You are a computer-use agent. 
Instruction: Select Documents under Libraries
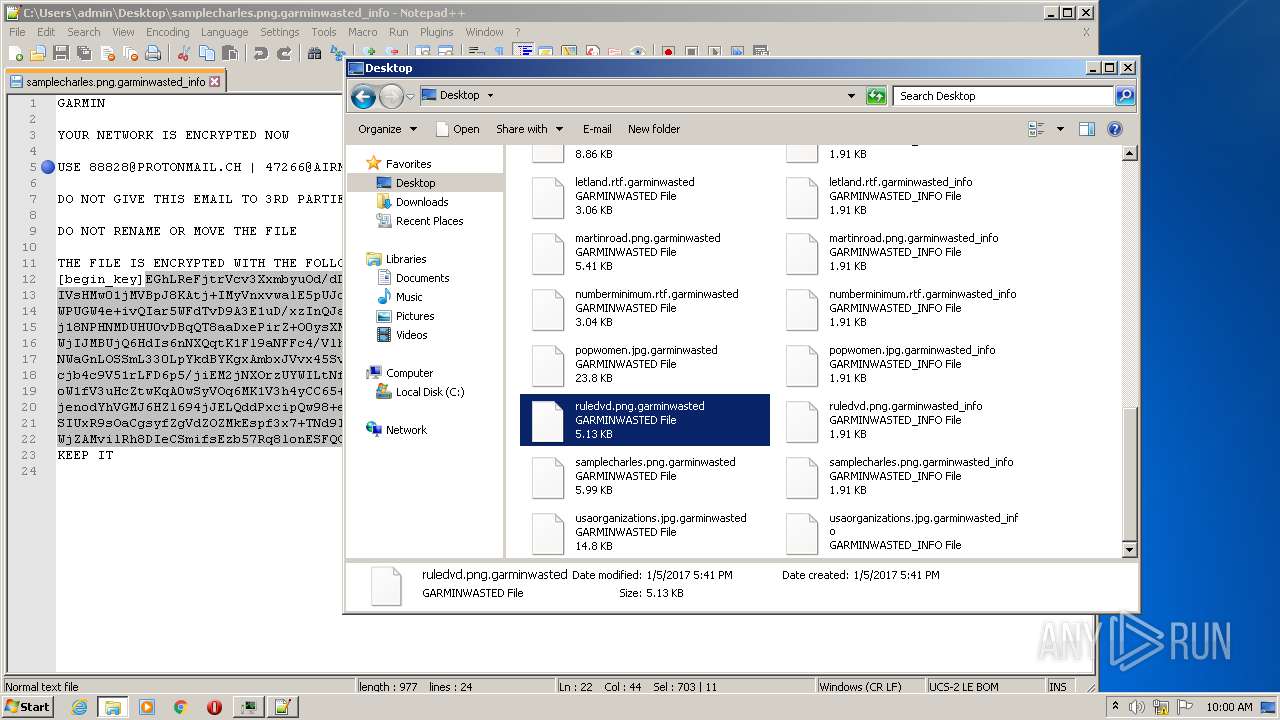(422, 278)
